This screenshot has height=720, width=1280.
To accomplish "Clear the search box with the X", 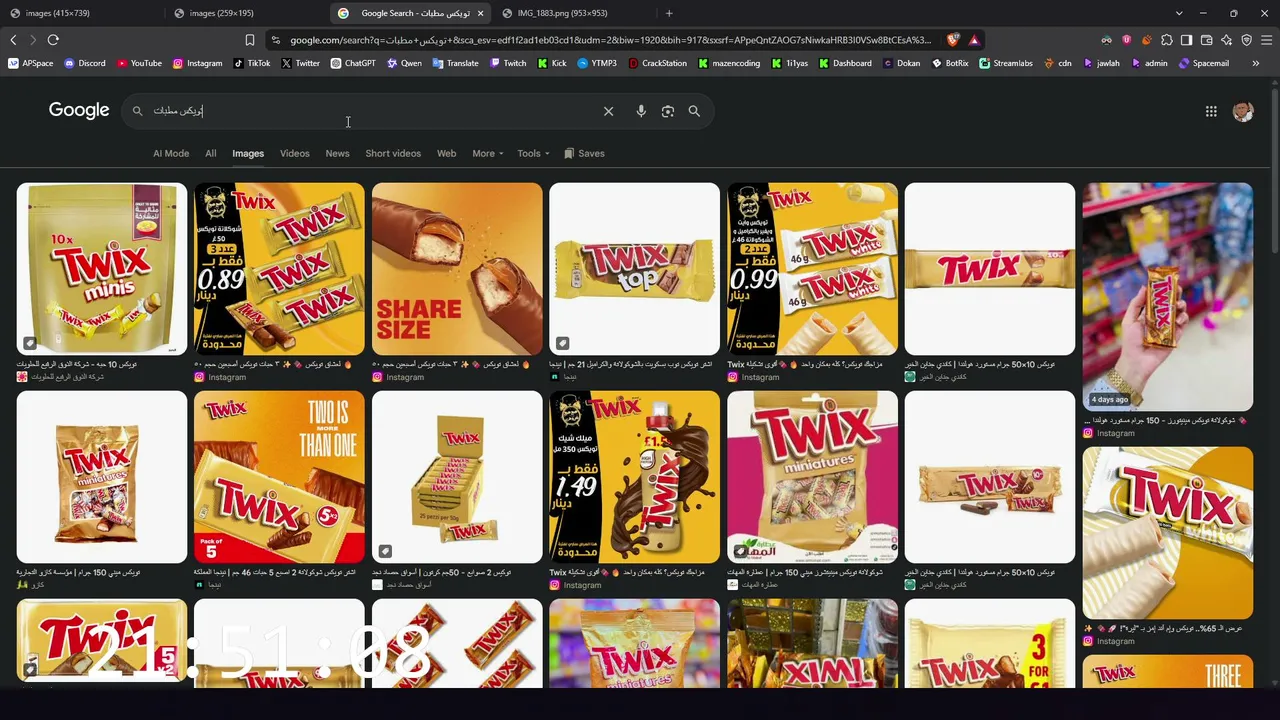I will [608, 111].
